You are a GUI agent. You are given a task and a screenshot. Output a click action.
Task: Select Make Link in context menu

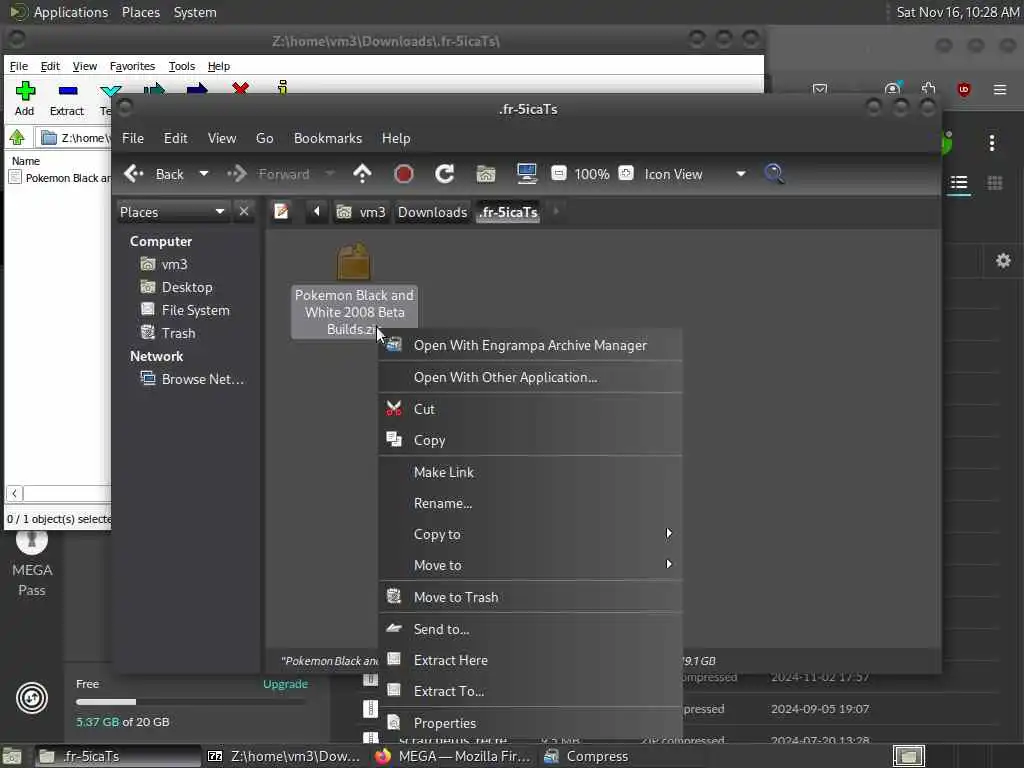[530, 472]
